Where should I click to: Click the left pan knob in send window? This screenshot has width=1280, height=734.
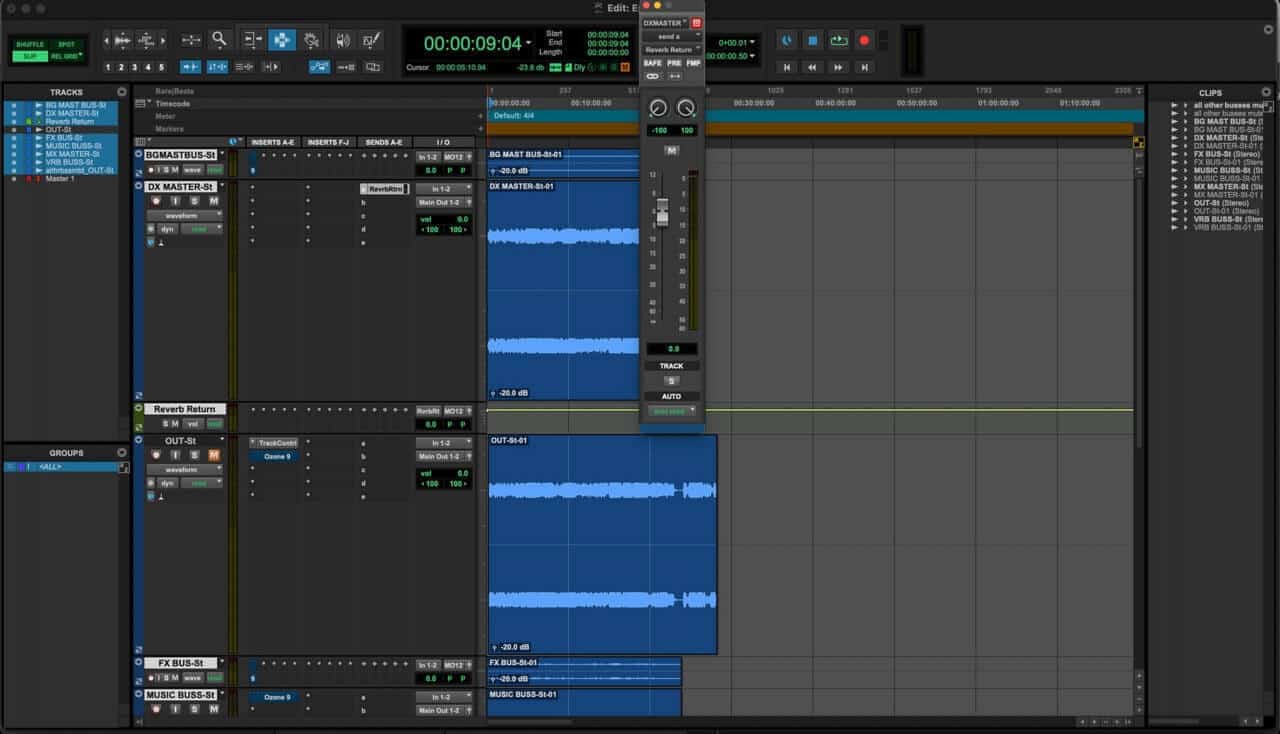tap(657, 108)
